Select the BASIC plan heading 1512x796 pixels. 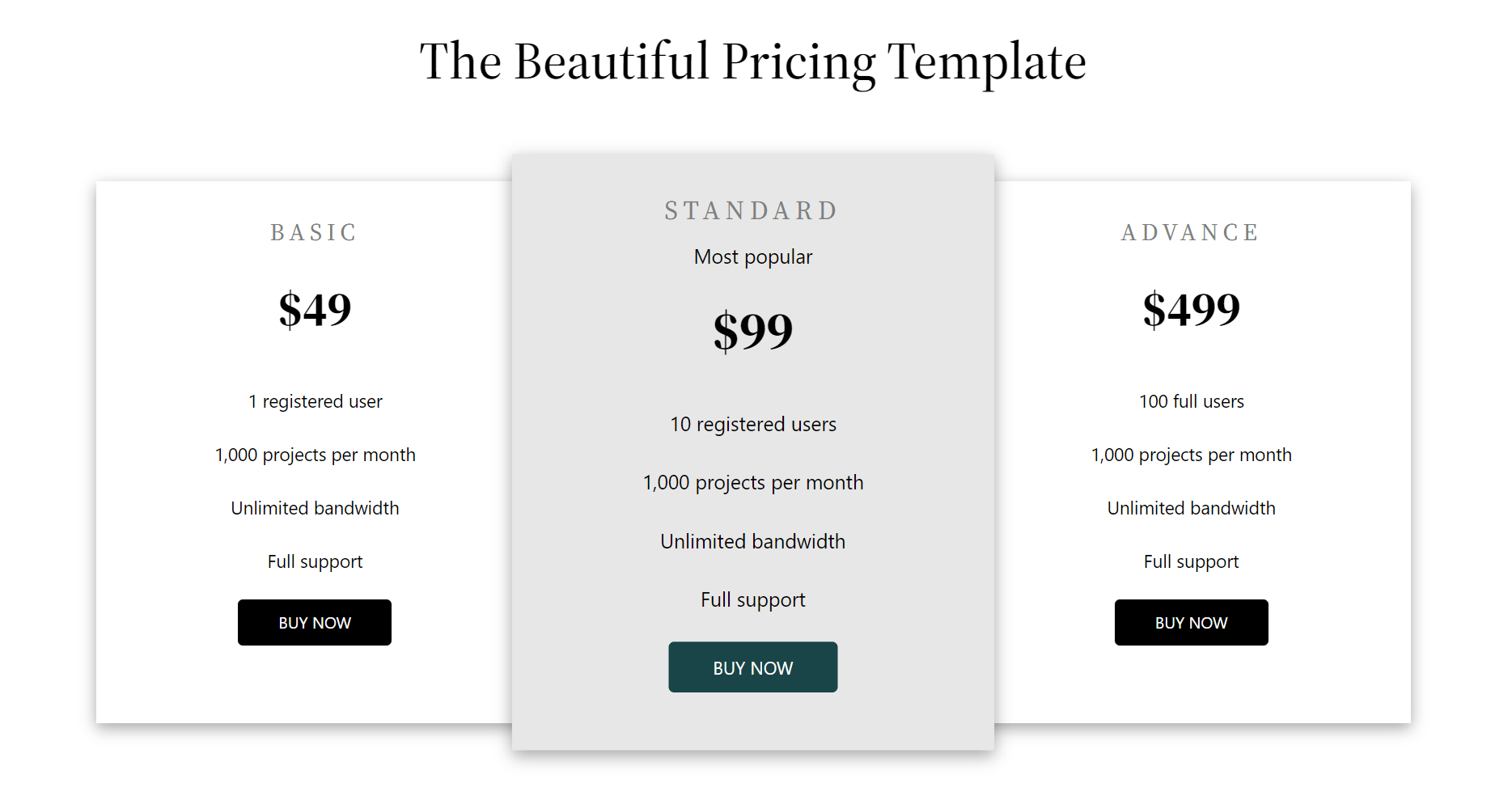click(x=314, y=233)
